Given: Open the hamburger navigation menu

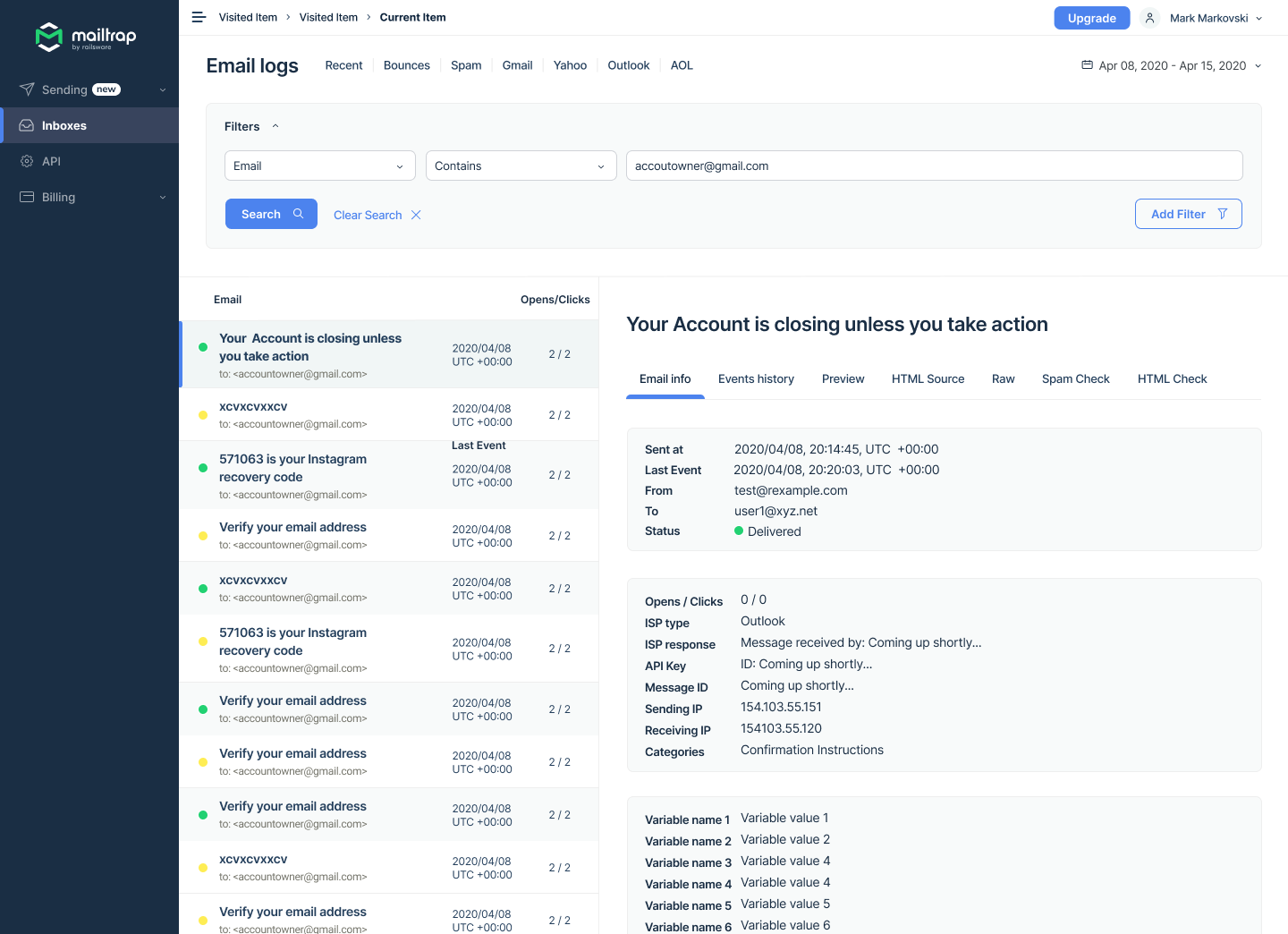Looking at the screenshot, I should [x=199, y=16].
